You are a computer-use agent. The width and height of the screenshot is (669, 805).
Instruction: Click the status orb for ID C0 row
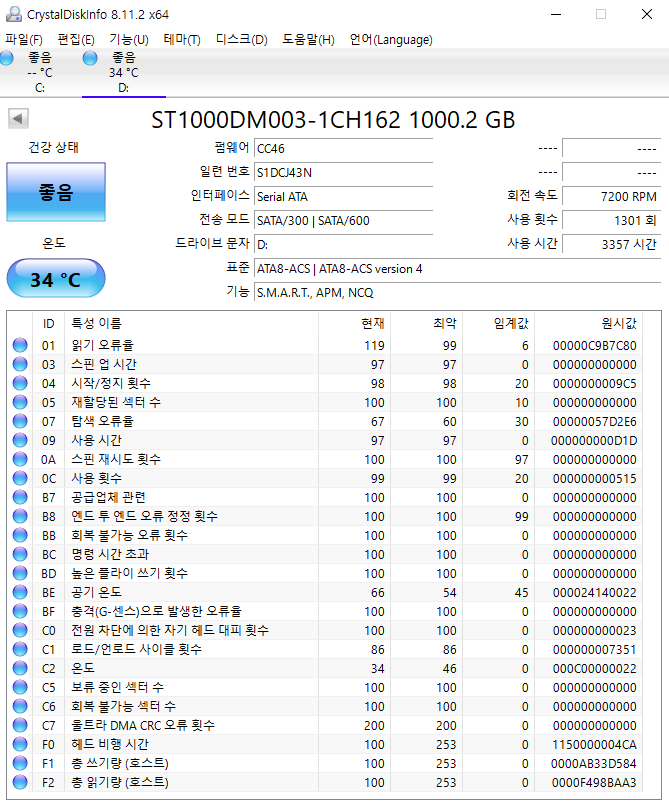(20, 630)
